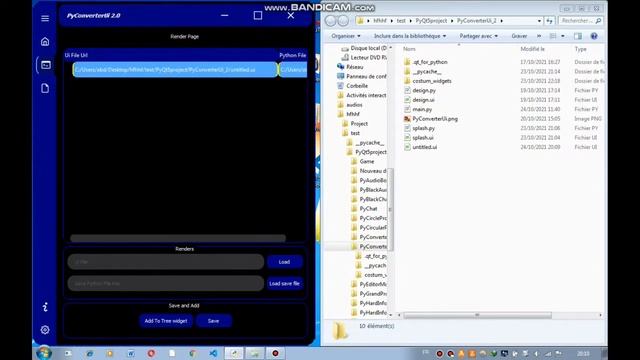Select the .qt_for_python folder
The width and height of the screenshot is (640, 360).
click(429, 62)
